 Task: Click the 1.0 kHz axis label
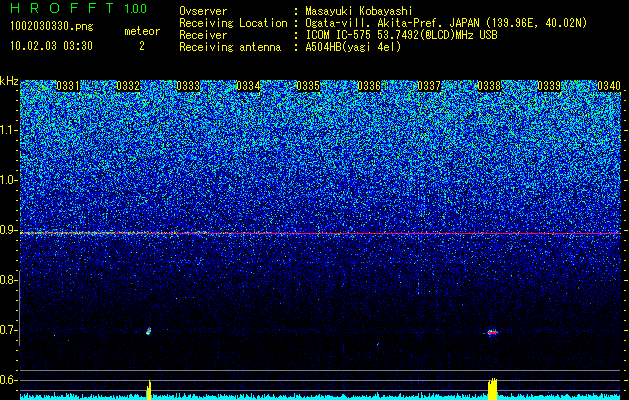pyautogui.click(x=8, y=180)
